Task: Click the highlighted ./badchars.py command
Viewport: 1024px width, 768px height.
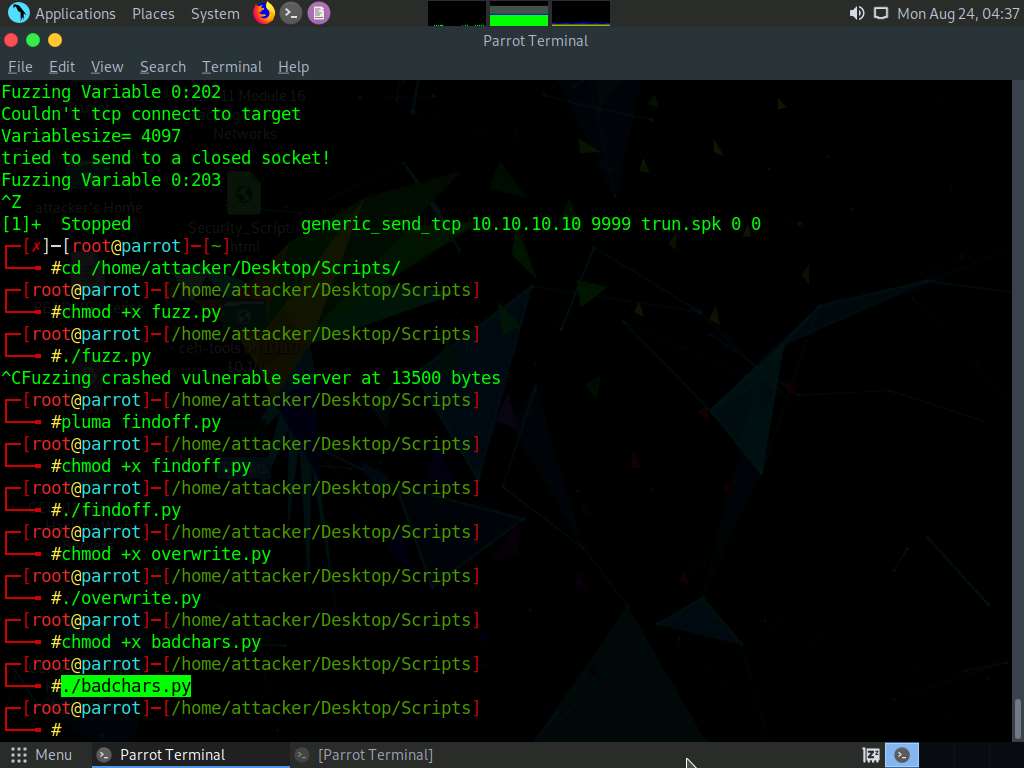Action: [126, 686]
